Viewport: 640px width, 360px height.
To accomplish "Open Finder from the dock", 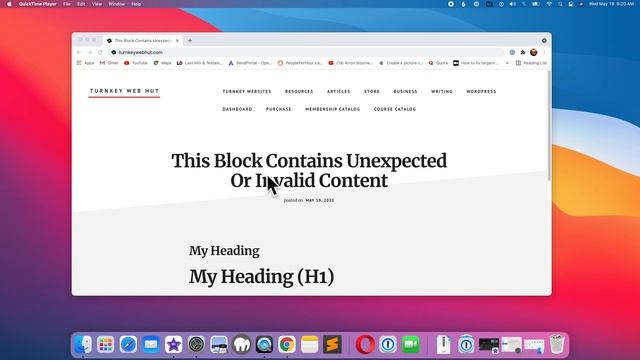I will (83, 345).
